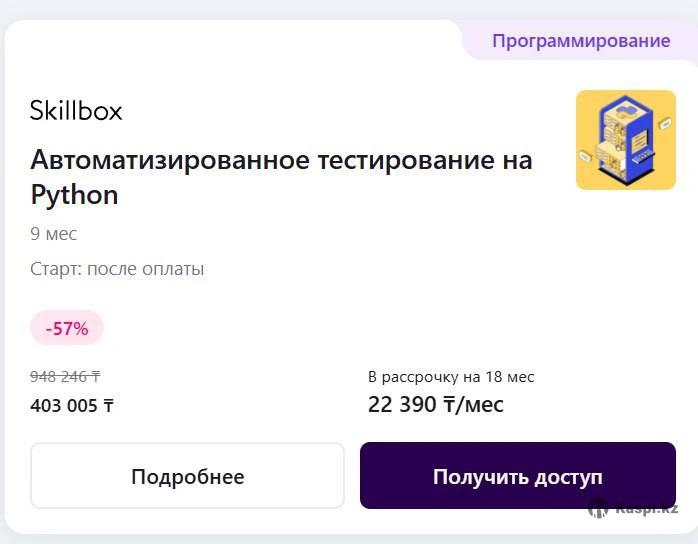Click the В рассрочку на 18 мес label
Image resolution: width=698 pixels, height=544 pixels.
click(451, 377)
